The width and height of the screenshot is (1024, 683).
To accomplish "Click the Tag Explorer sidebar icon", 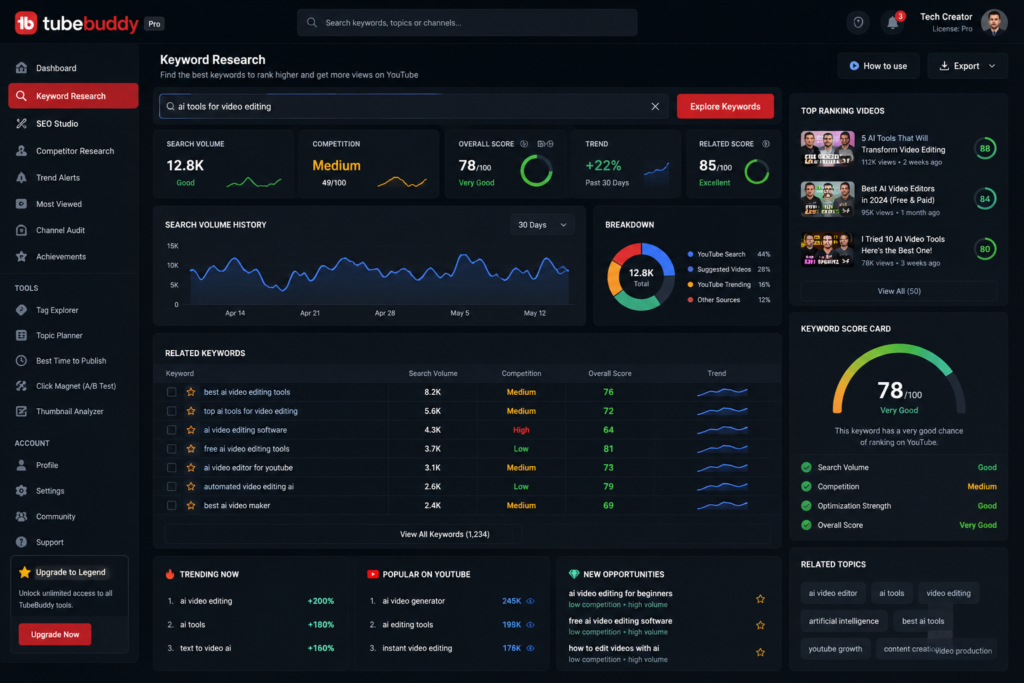I will (x=22, y=310).
